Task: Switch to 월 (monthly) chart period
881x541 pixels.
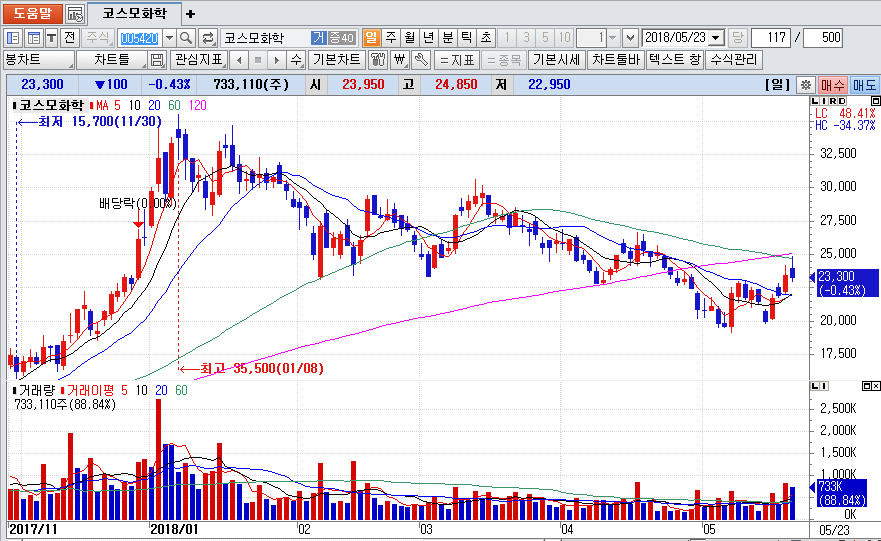Action: 409,37
